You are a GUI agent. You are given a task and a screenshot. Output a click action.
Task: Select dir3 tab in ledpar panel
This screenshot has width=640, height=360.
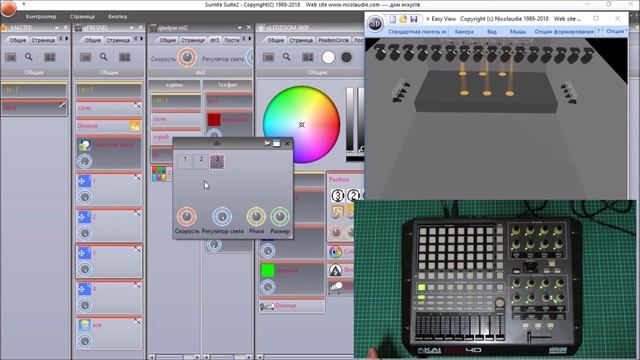tap(215, 40)
